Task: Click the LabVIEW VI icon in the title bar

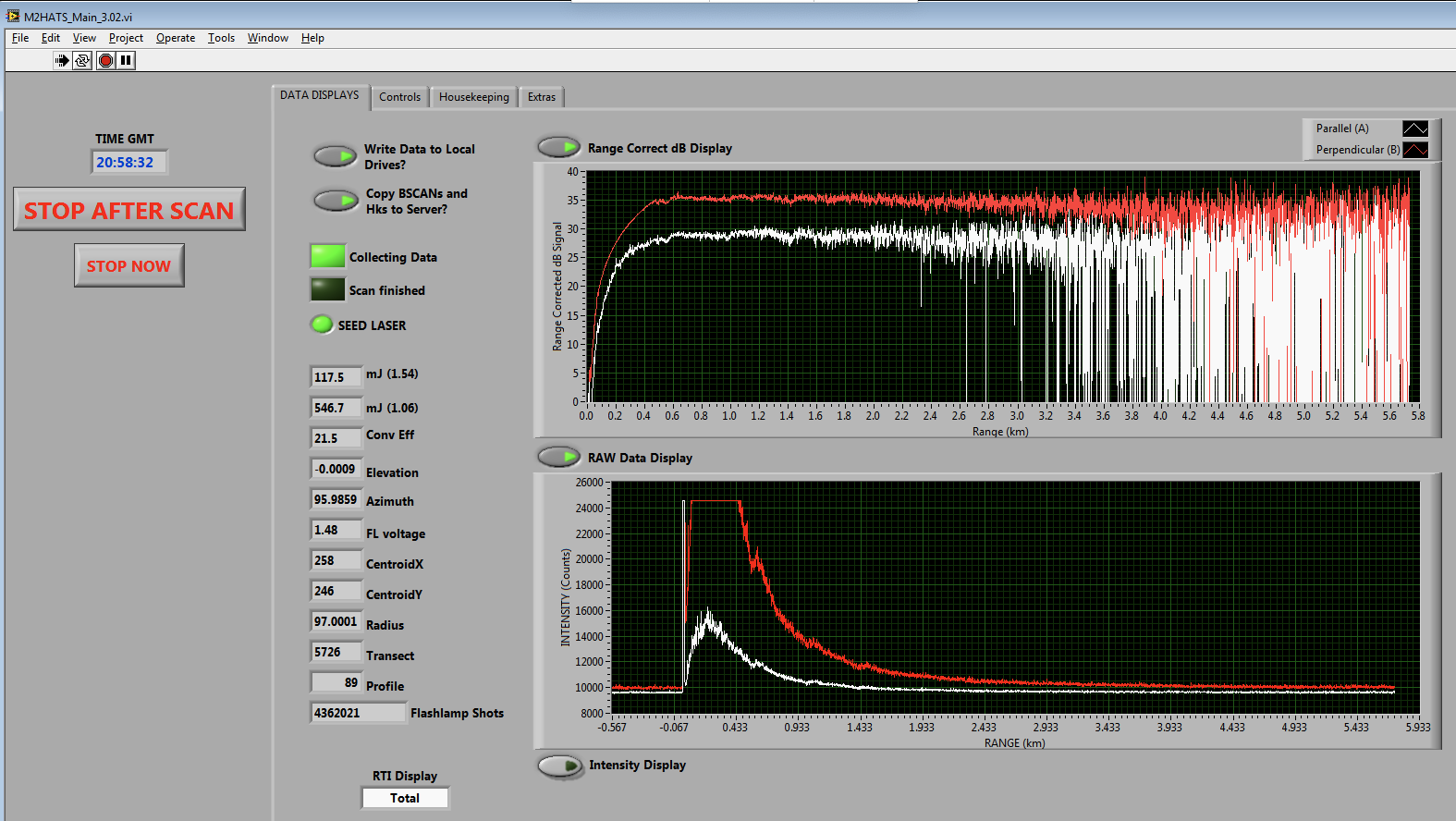Action: pyautogui.click(x=13, y=16)
